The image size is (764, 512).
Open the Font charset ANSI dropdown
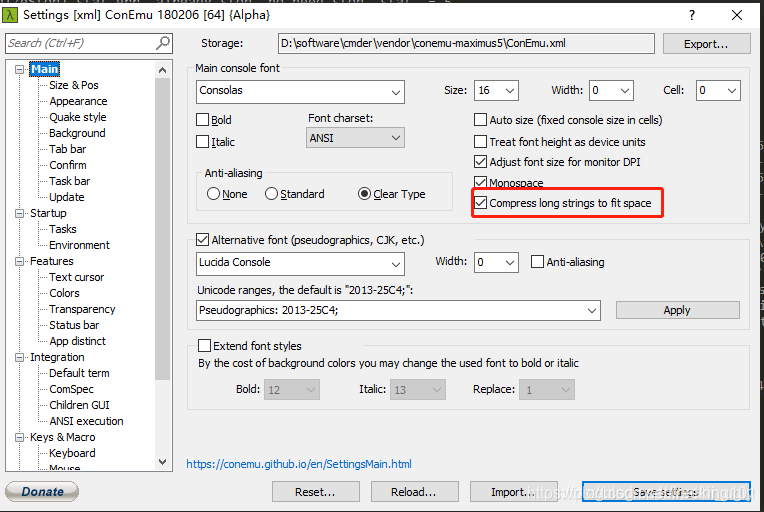[x=355, y=138]
